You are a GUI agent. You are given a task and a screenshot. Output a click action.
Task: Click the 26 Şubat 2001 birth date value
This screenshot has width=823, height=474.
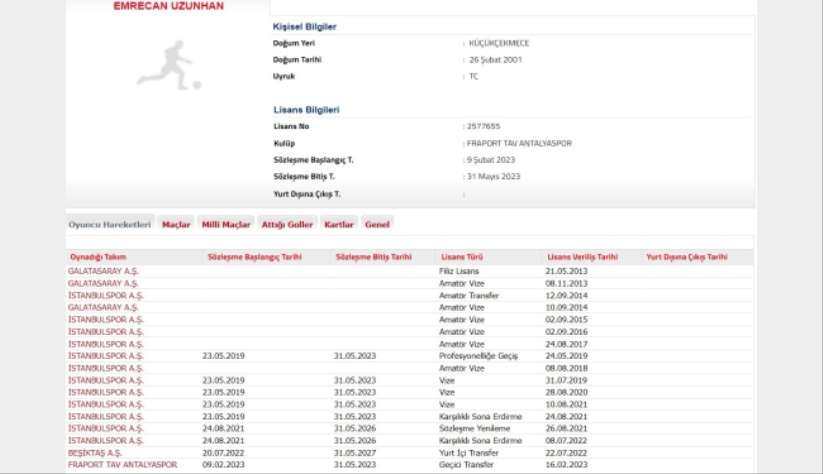(x=495, y=60)
